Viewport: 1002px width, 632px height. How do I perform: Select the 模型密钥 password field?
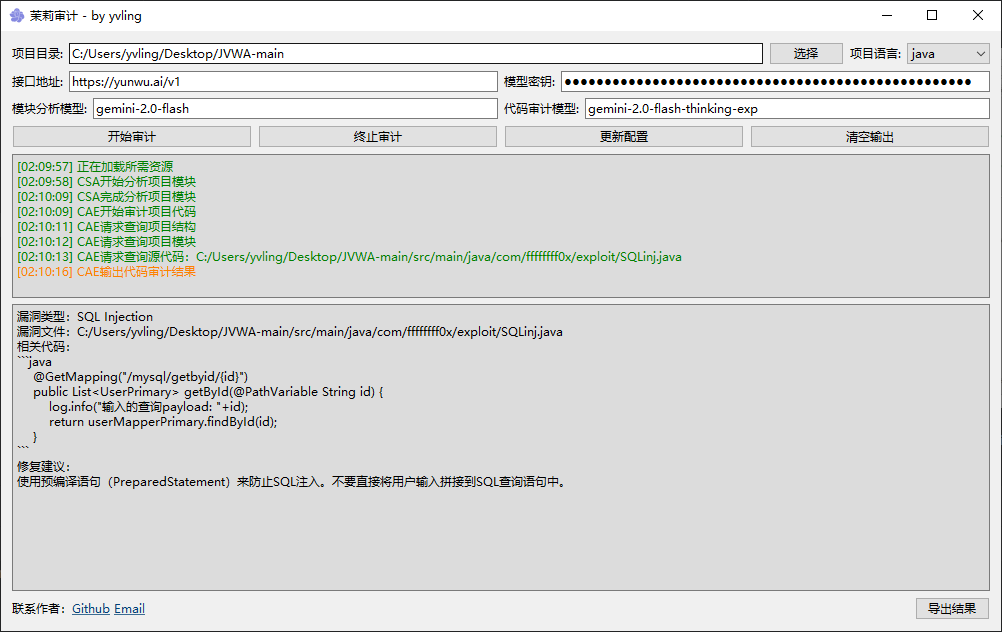point(774,82)
